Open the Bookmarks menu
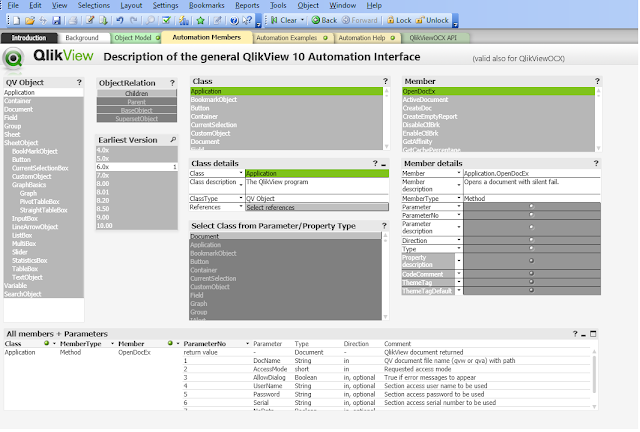This screenshot has height=432, width=640. click(207, 5)
